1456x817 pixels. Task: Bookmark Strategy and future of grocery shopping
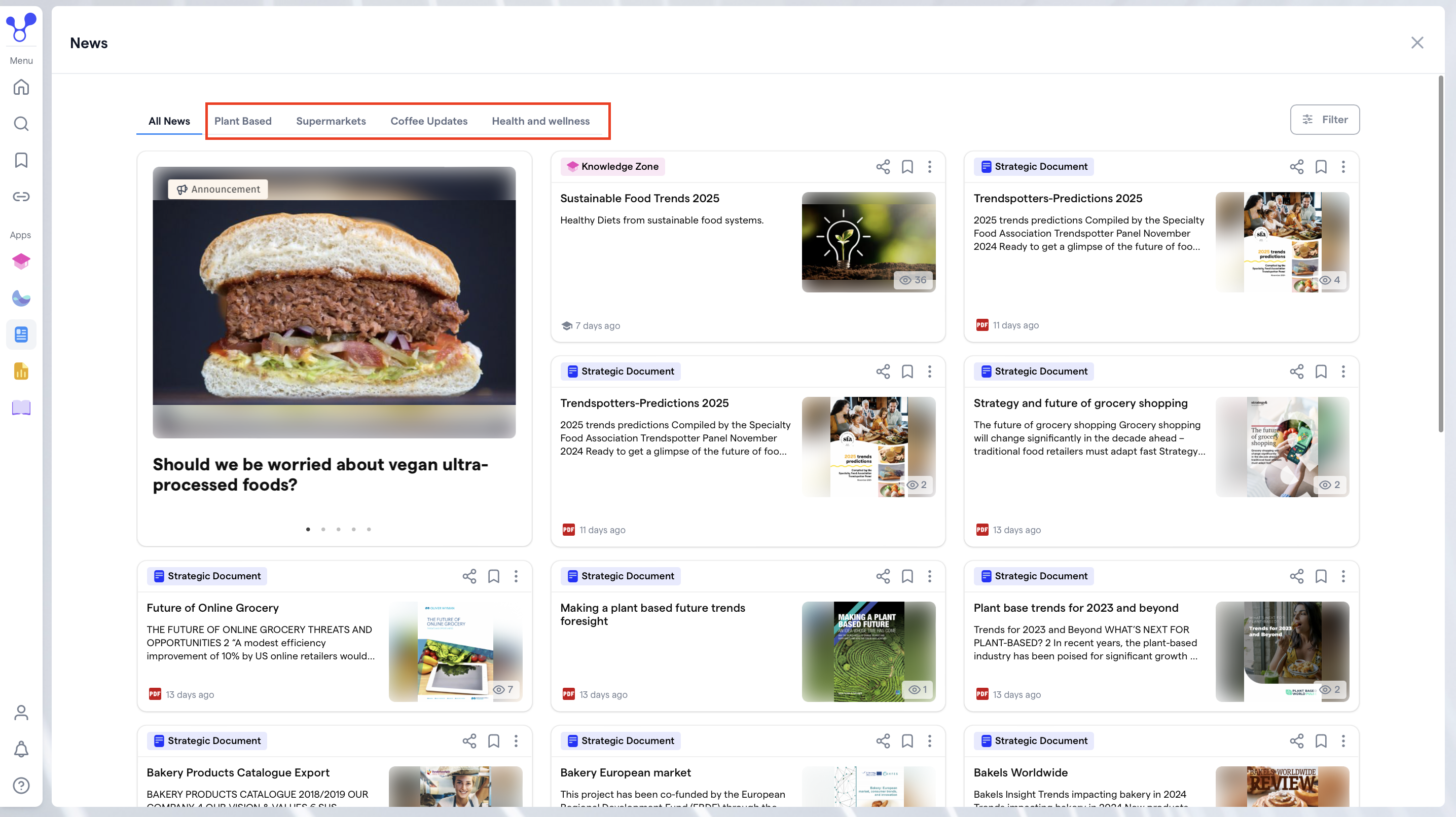pyautogui.click(x=1321, y=371)
